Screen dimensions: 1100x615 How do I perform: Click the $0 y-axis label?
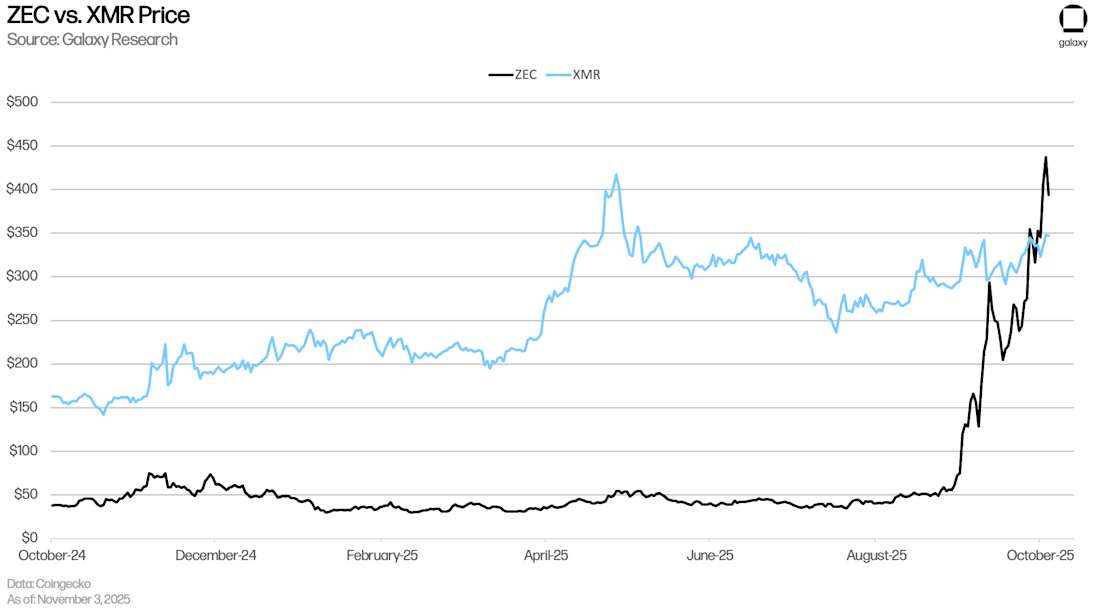[x=30, y=538]
